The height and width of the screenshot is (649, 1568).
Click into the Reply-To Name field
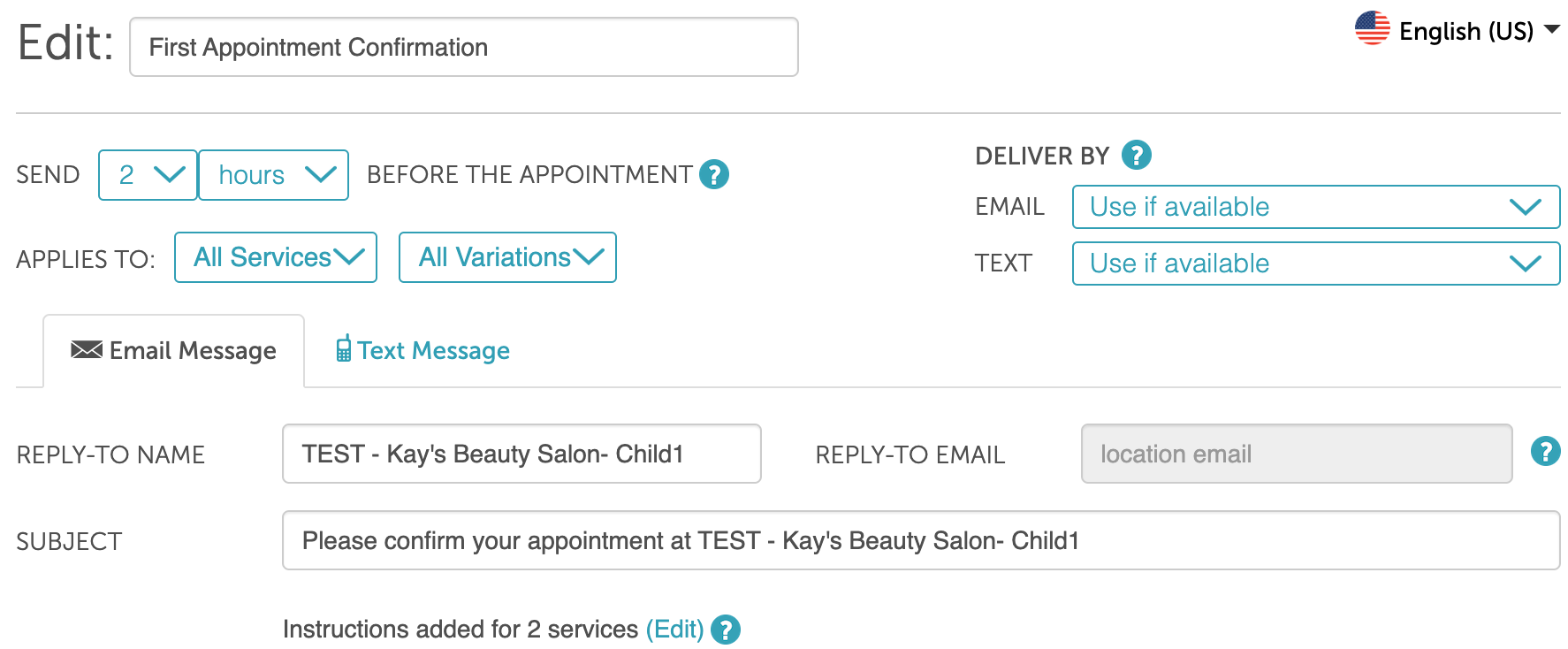[521, 454]
